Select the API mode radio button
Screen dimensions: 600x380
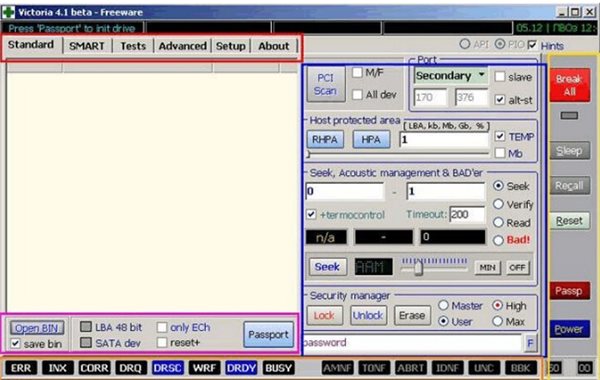tap(465, 44)
